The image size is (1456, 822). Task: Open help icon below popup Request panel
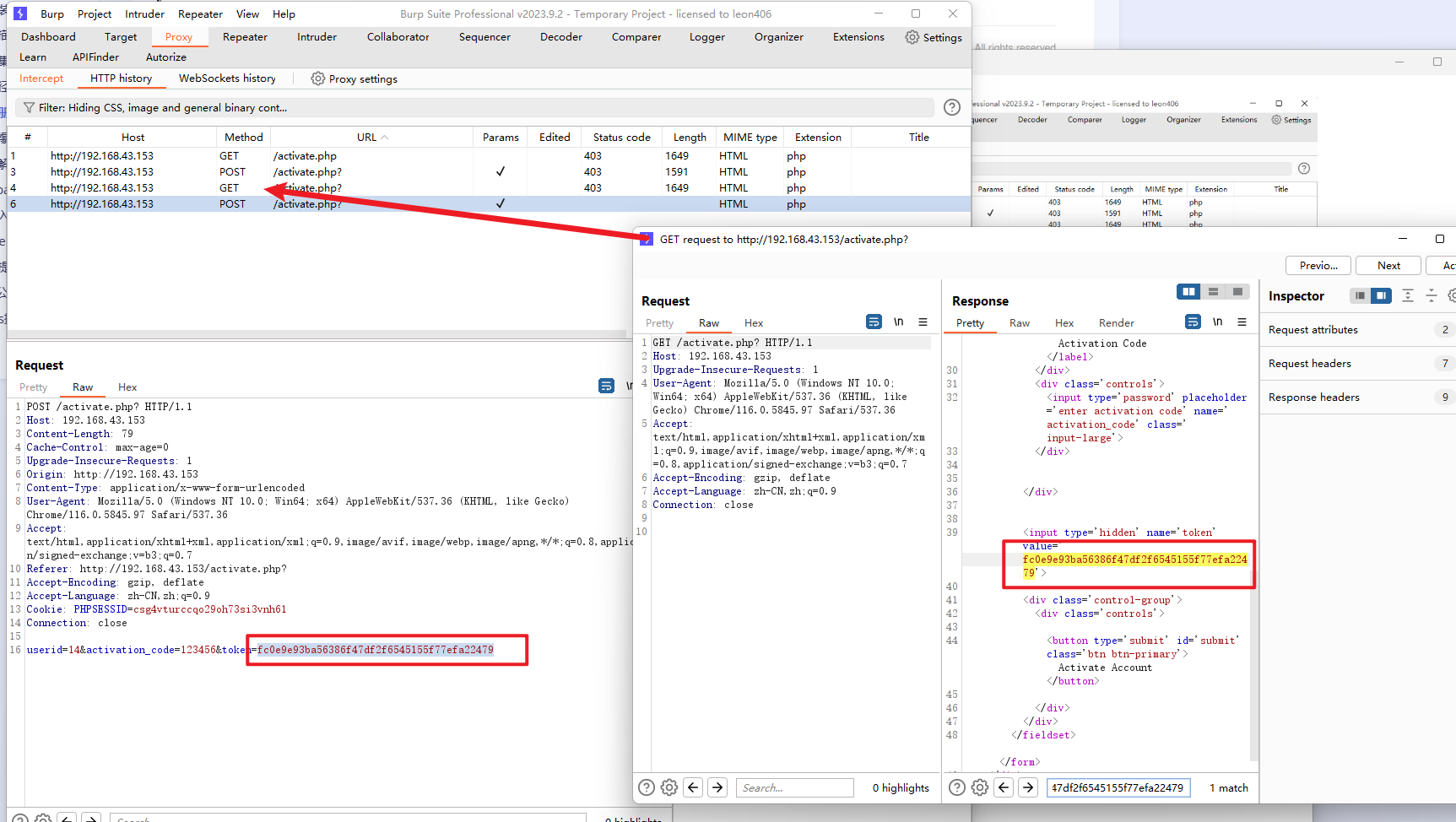pos(647,787)
